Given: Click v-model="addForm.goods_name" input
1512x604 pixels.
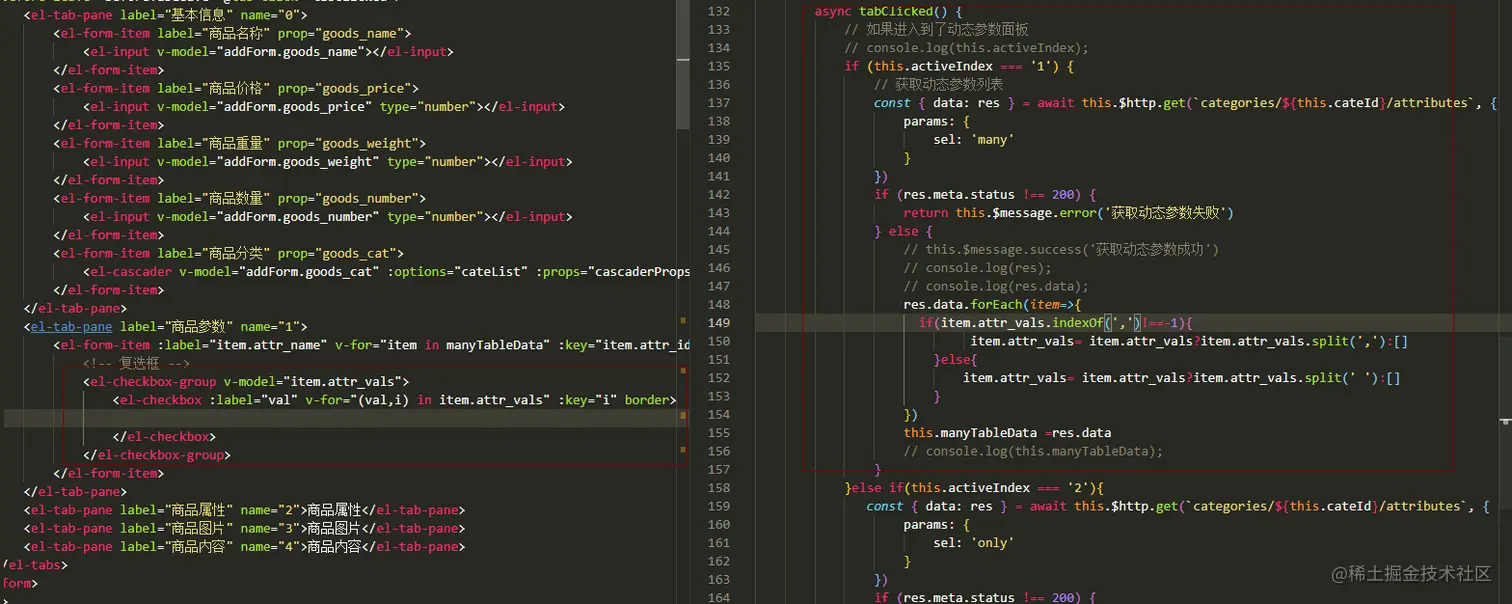Looking at the screenshot, I should (x=267, y=52).
